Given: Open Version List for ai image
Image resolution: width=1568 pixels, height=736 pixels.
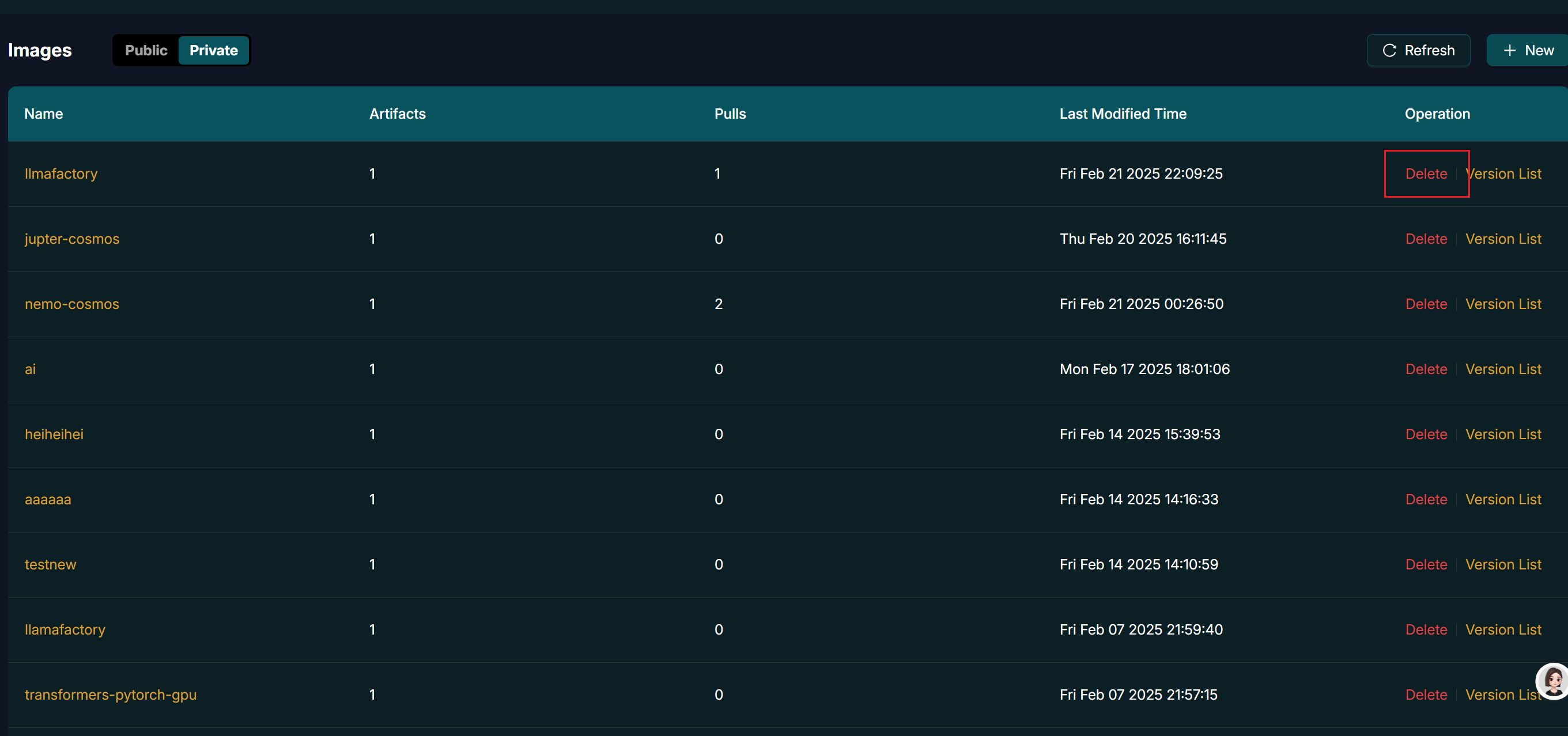Looking at the screenshot, I should pyautogui.click(x=1503, y=369).
